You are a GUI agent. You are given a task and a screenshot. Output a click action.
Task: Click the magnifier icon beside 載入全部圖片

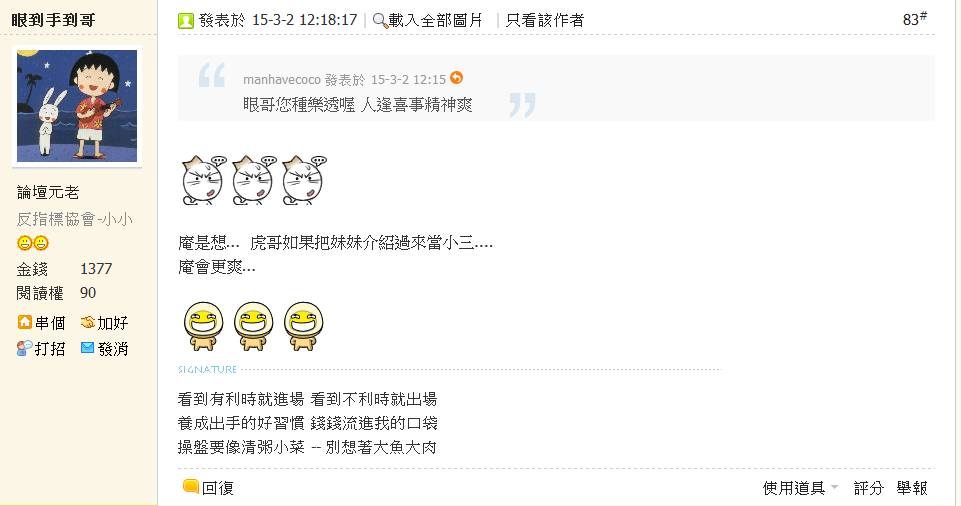380,21
